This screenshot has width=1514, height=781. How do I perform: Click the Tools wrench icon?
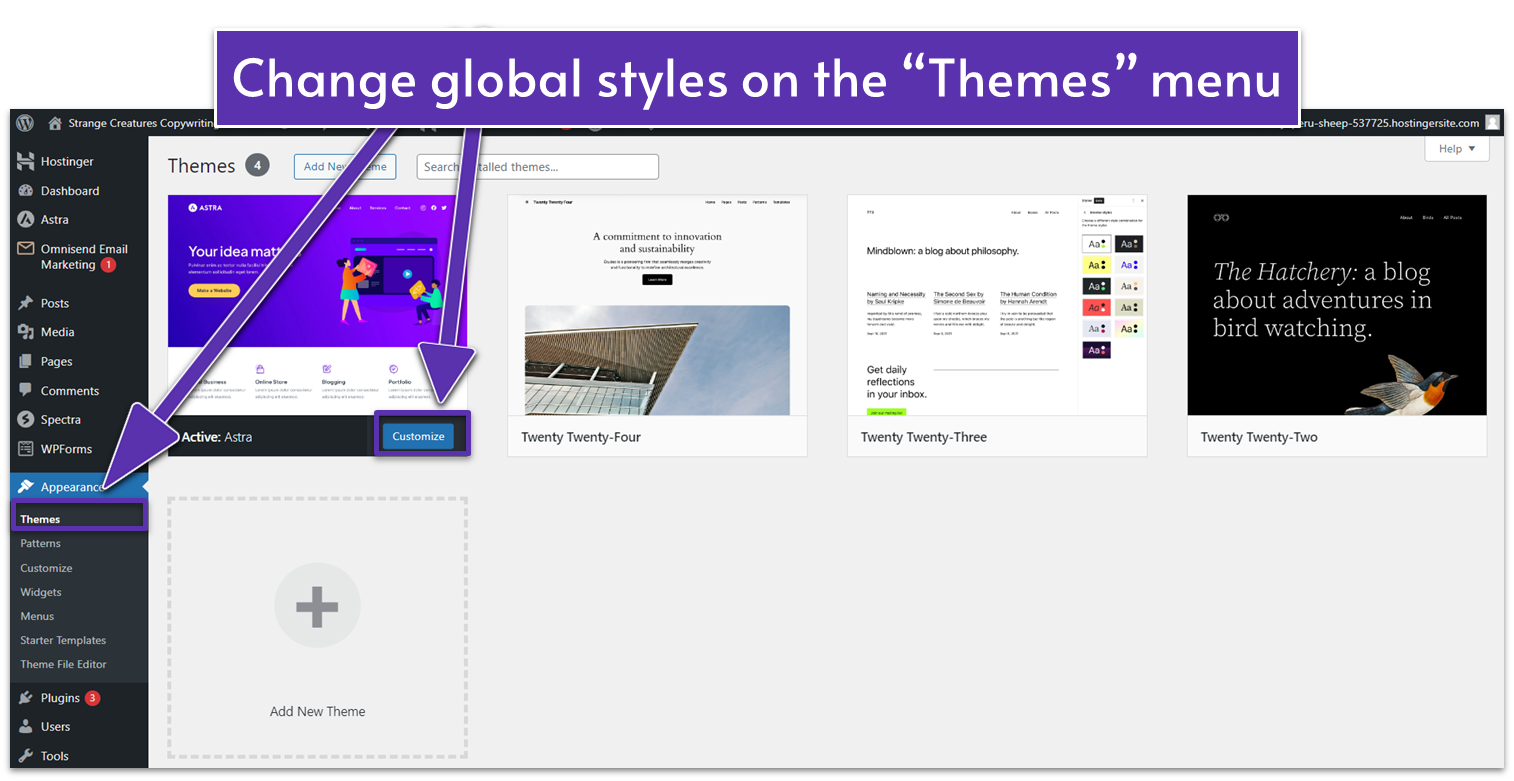(26, 756)
